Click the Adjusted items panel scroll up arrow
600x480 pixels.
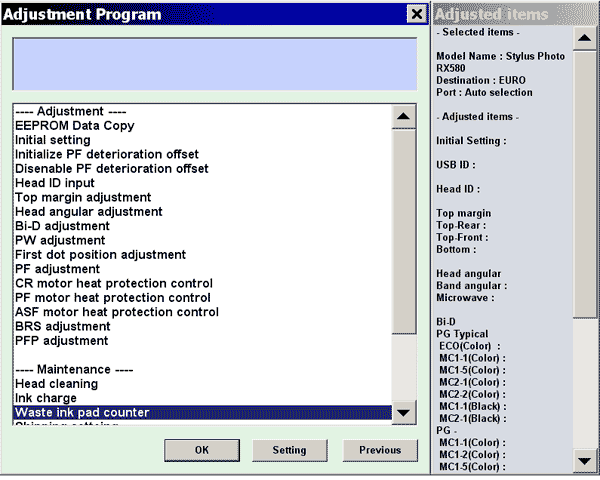(584, 38)
